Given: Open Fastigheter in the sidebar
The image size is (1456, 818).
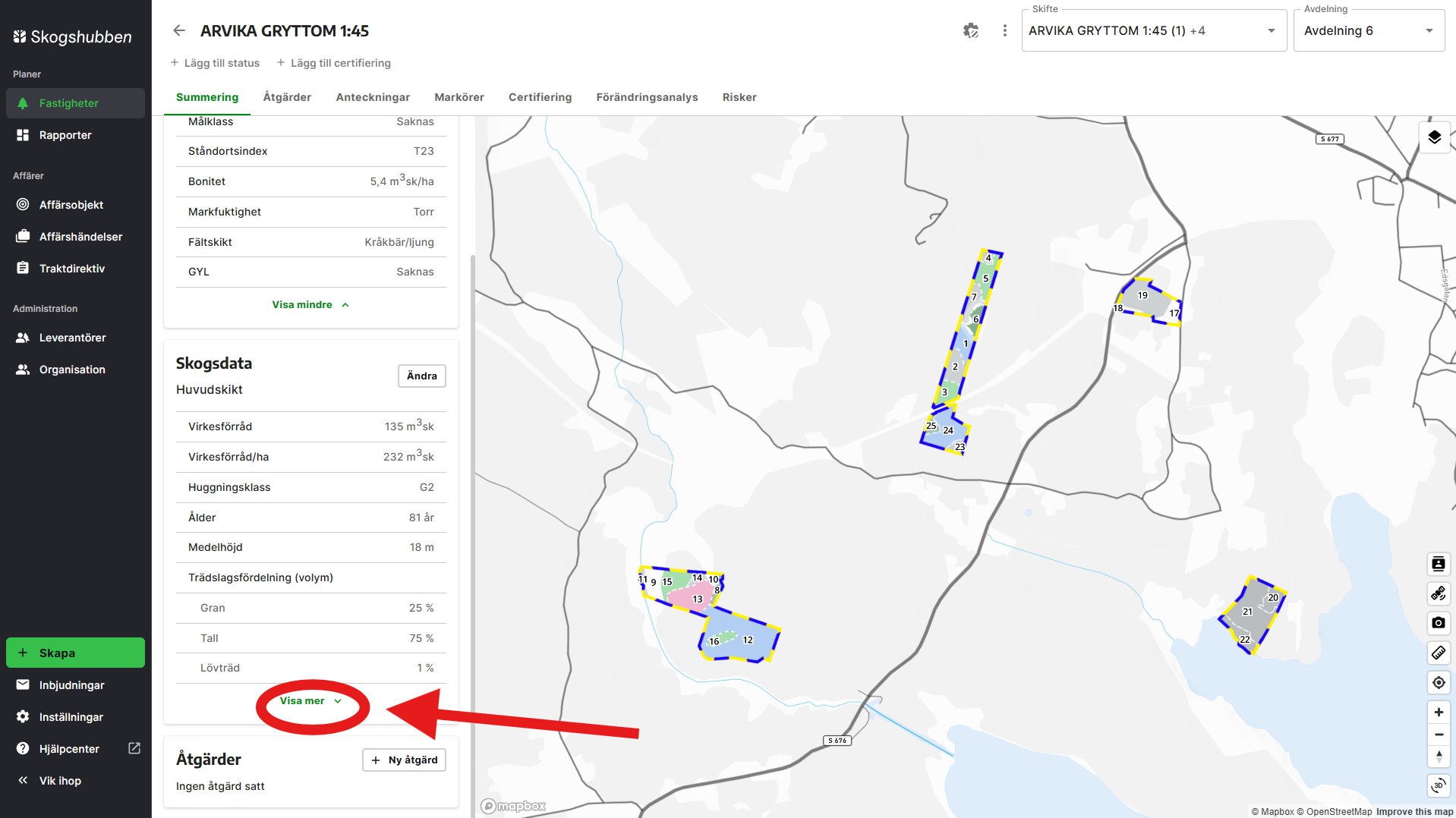Looking at the screenshot, I should tap(75, 103).
